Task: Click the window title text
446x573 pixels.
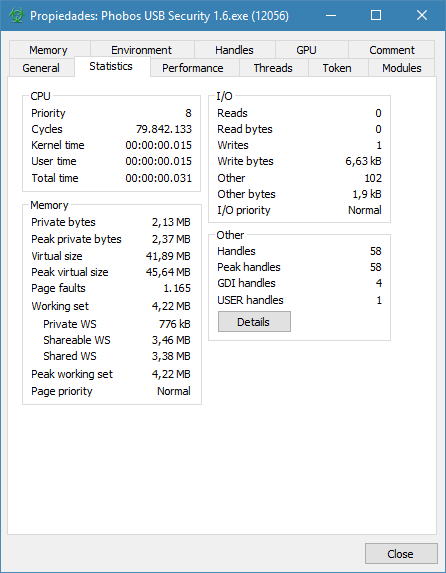Action: point(159,16)
